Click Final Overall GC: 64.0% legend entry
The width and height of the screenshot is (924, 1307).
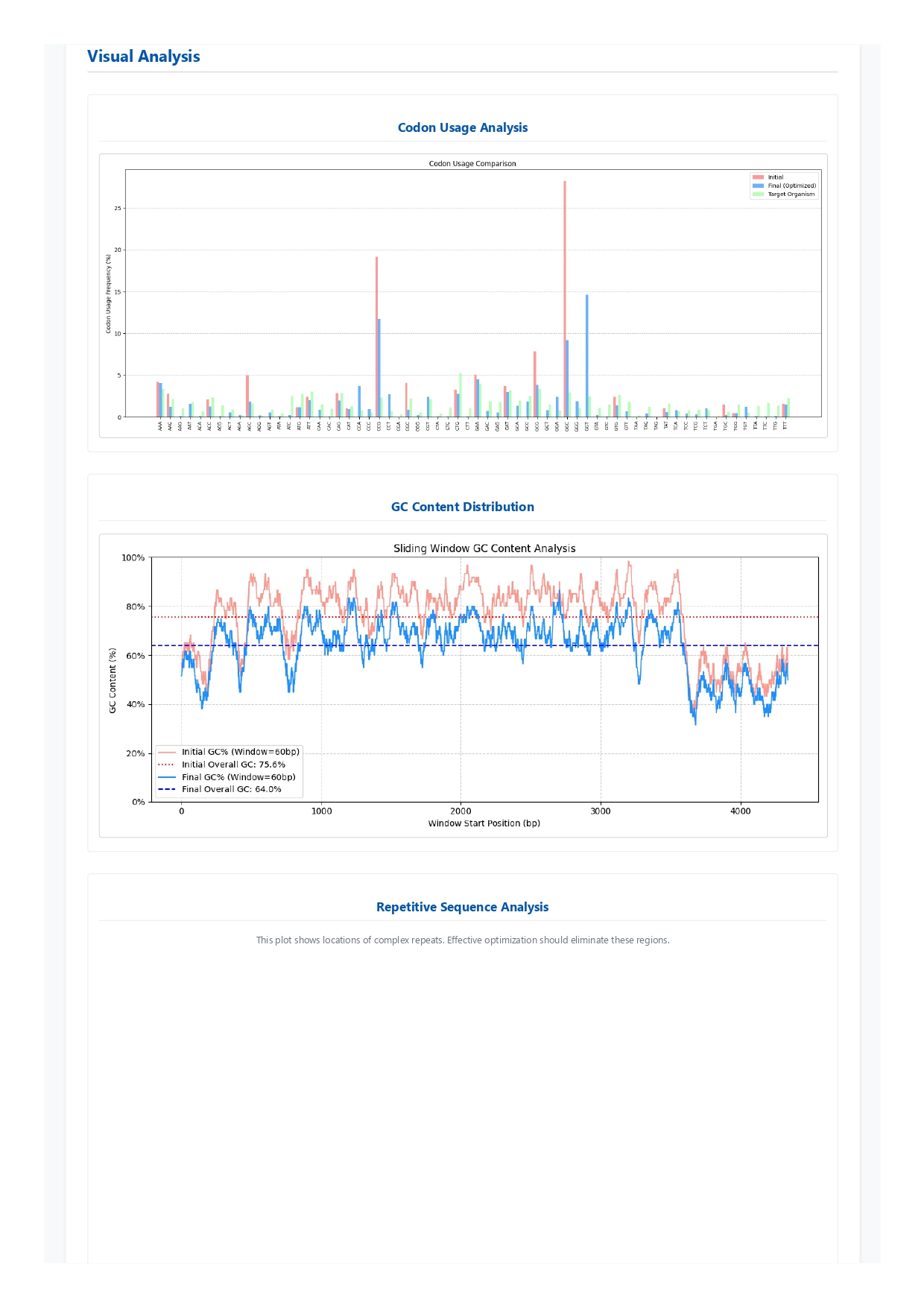click(x=231, y=789)
